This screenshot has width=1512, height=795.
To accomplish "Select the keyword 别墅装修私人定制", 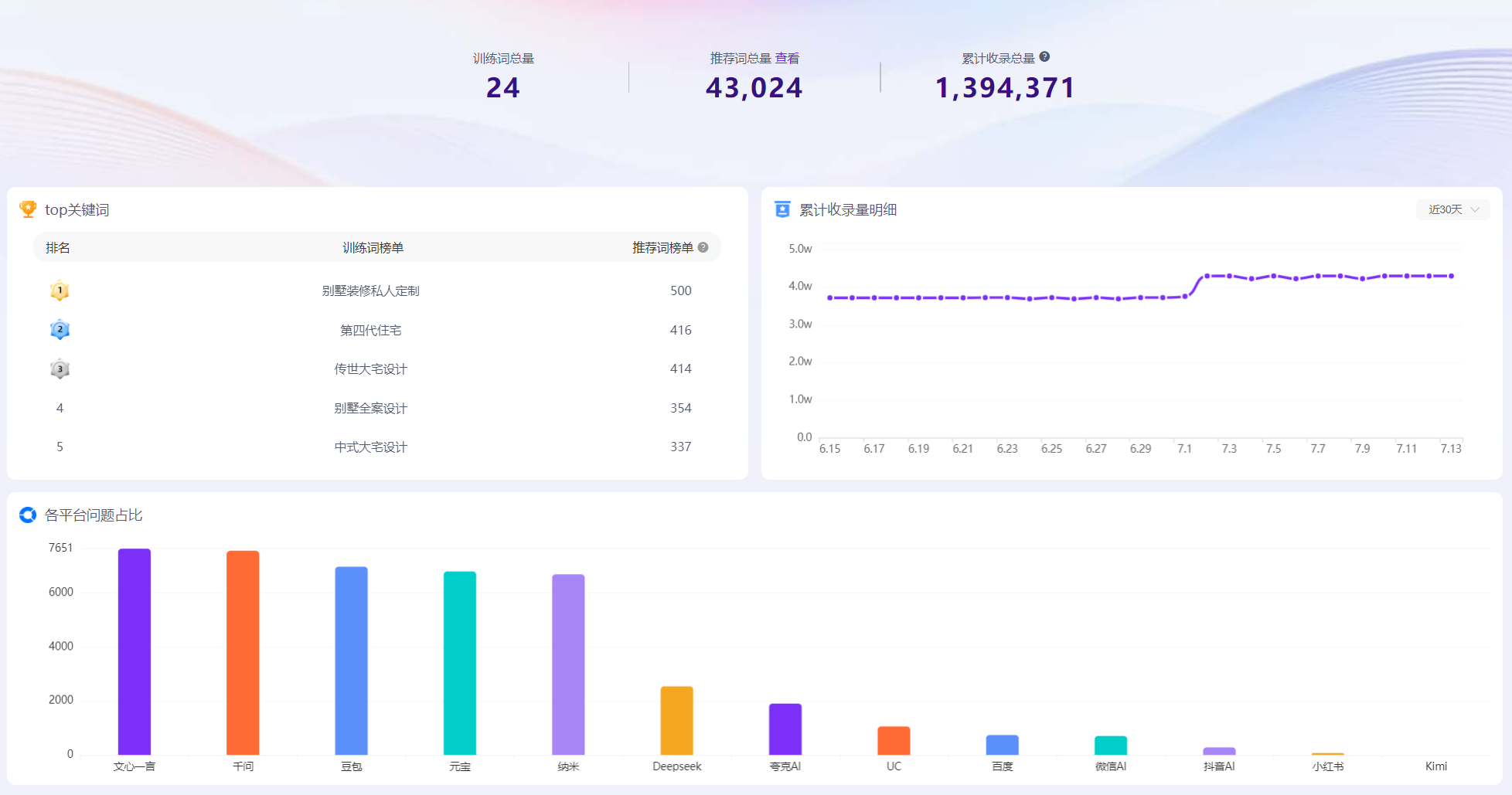I will pos(370,290).
